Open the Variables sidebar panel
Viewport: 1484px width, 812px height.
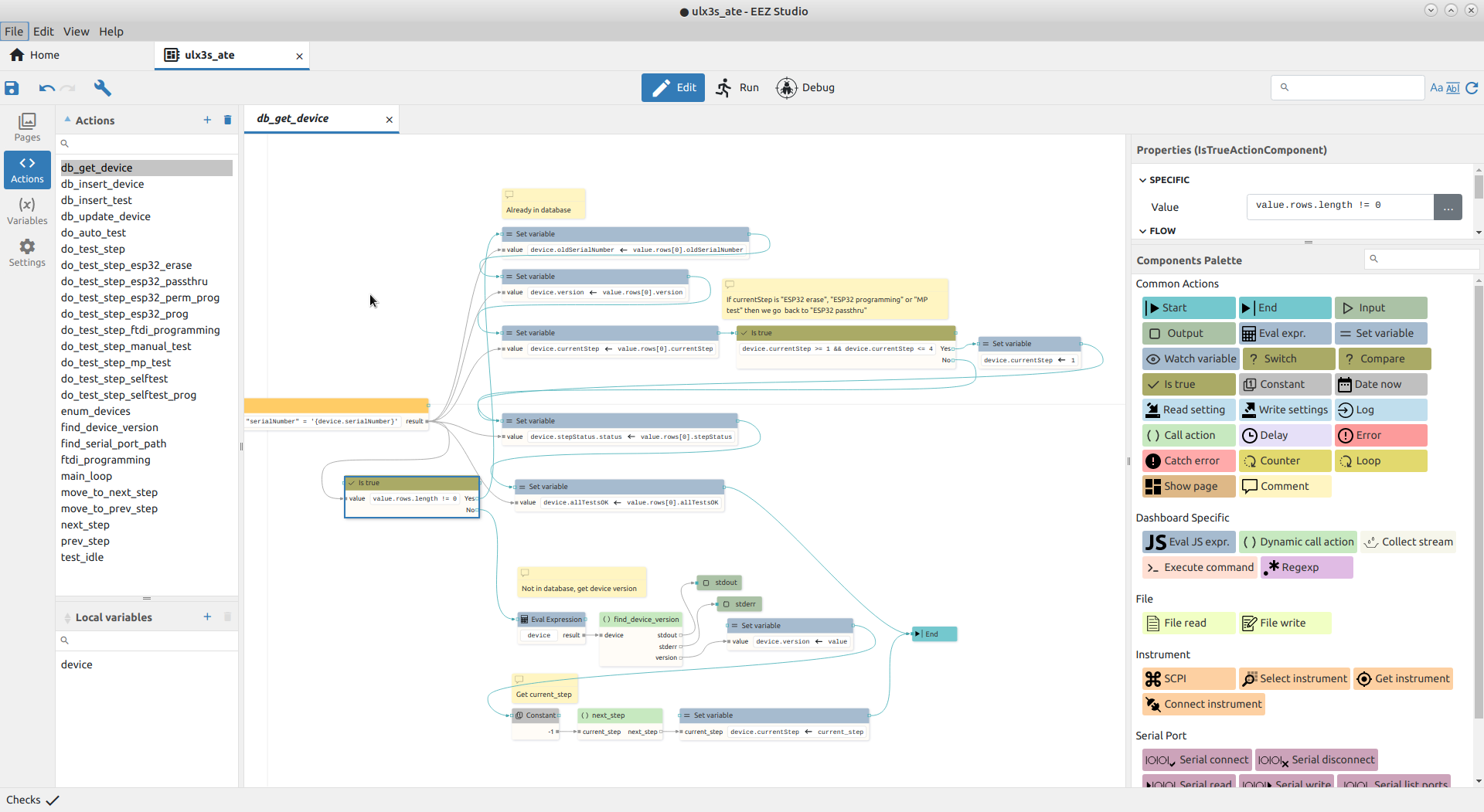click(27, 211)
